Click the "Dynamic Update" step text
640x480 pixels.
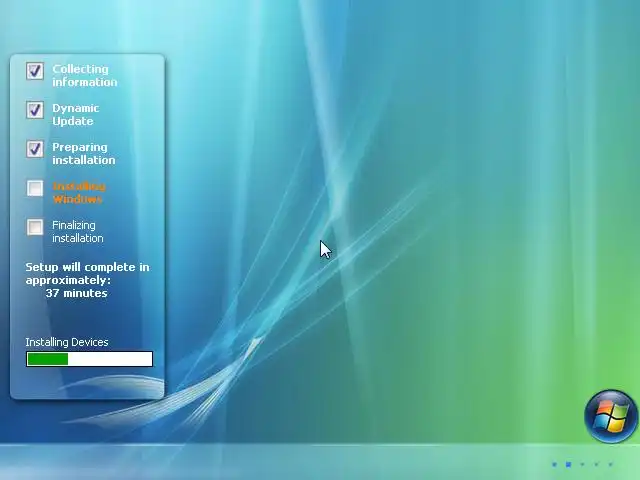pyautogui.click(x=76, y=115)
